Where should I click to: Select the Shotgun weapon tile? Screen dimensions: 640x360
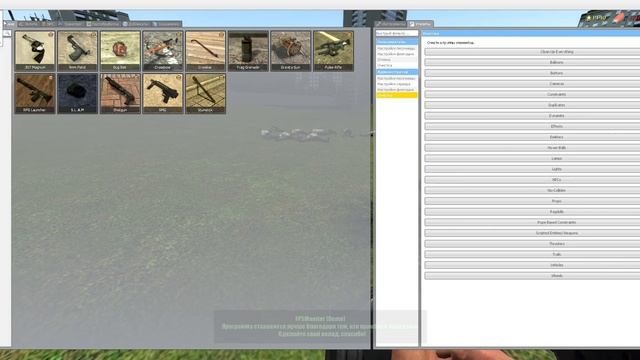(x=120, y=93)
